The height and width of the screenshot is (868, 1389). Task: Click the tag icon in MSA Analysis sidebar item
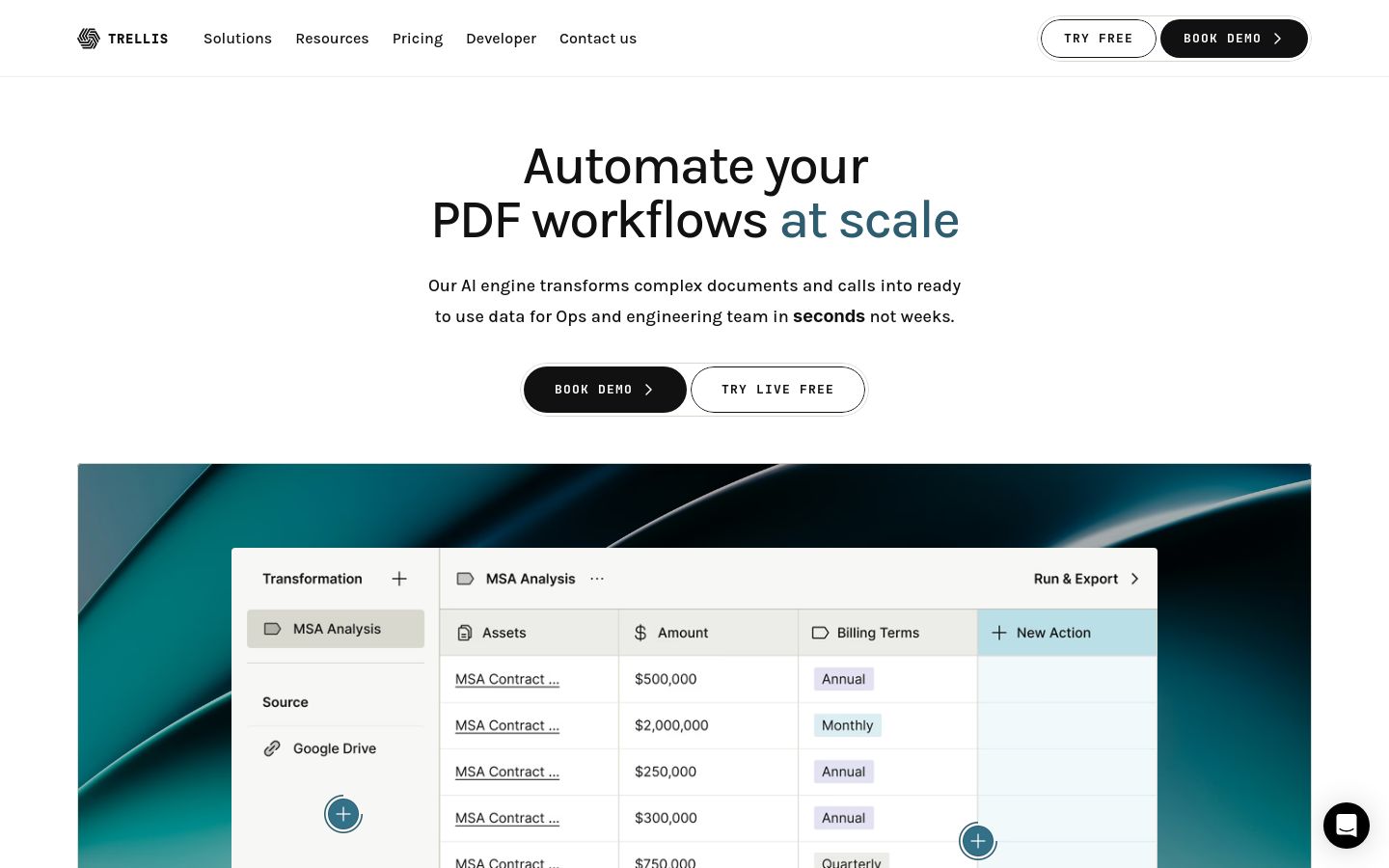tap(273, 629)
